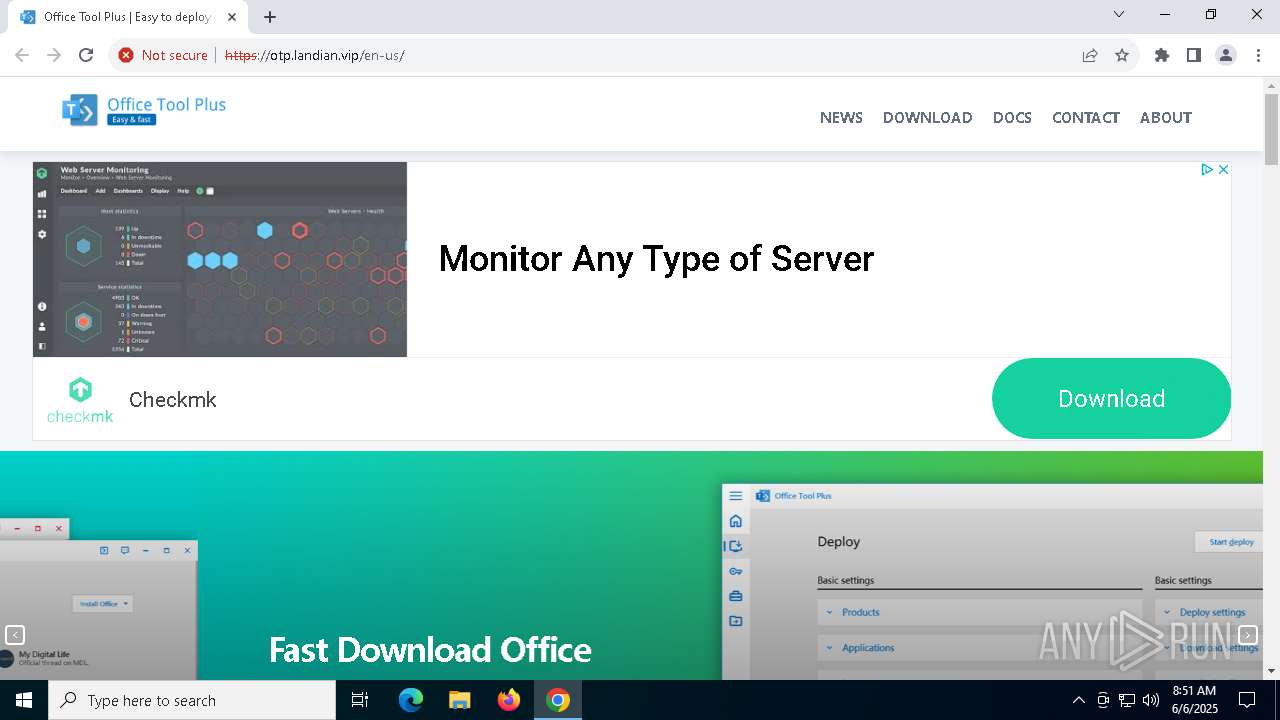Screen dimensions: 1280x720
Task: Open Task View on the taskbar
Action: pos(360,700)
